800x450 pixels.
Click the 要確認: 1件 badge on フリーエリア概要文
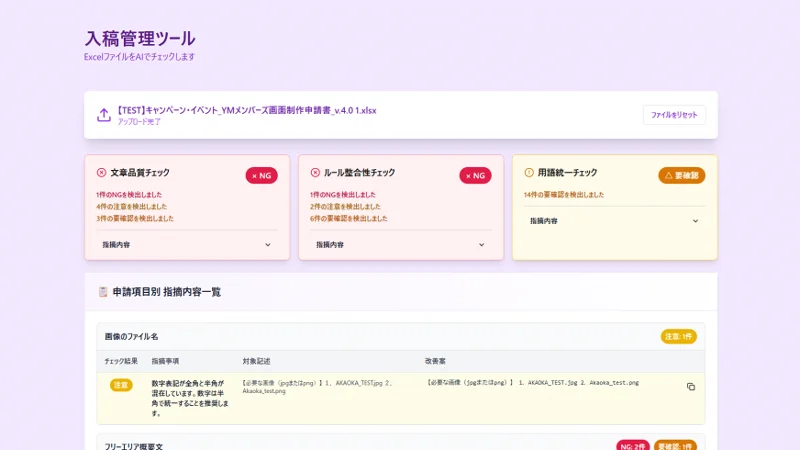pyautogui.click(x=675, y=446)
